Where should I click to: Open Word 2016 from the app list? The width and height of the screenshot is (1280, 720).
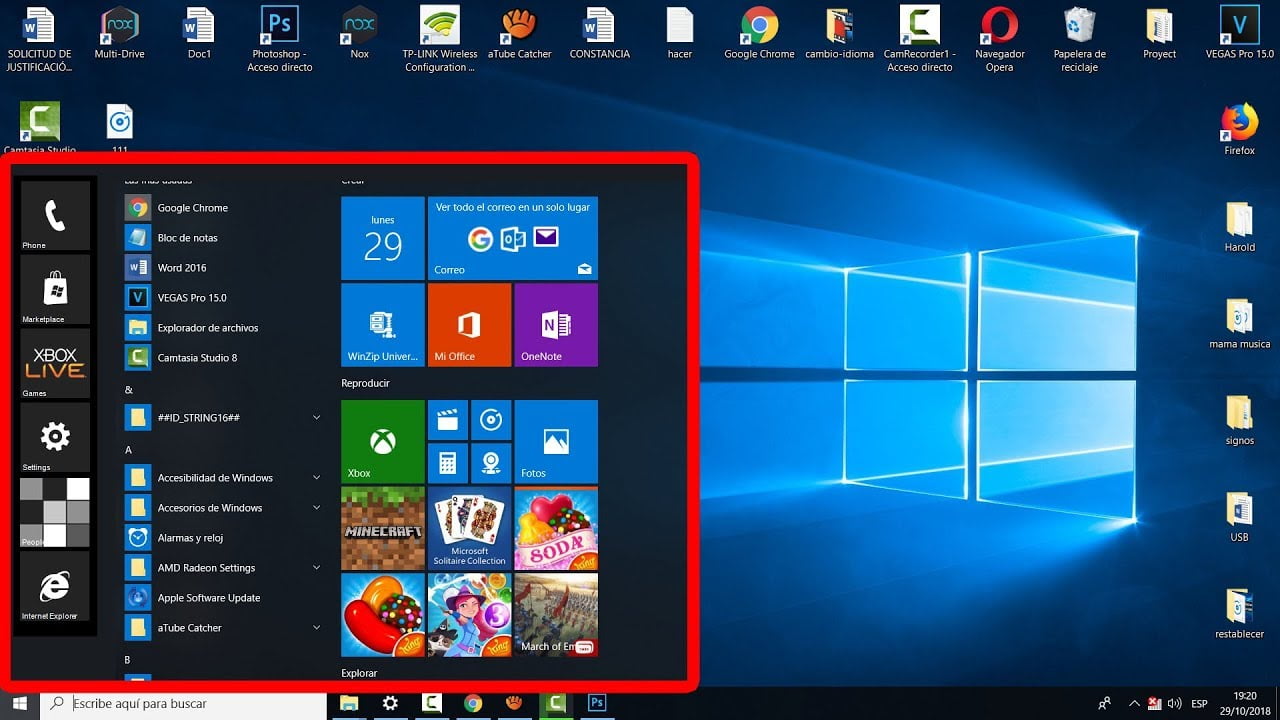point(183,267)
